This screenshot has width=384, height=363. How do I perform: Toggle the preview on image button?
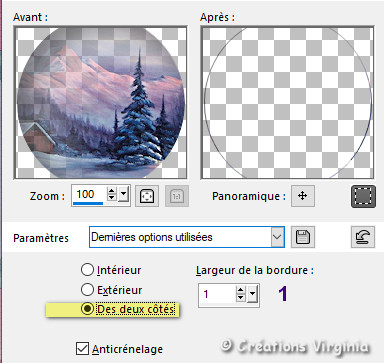363,196
